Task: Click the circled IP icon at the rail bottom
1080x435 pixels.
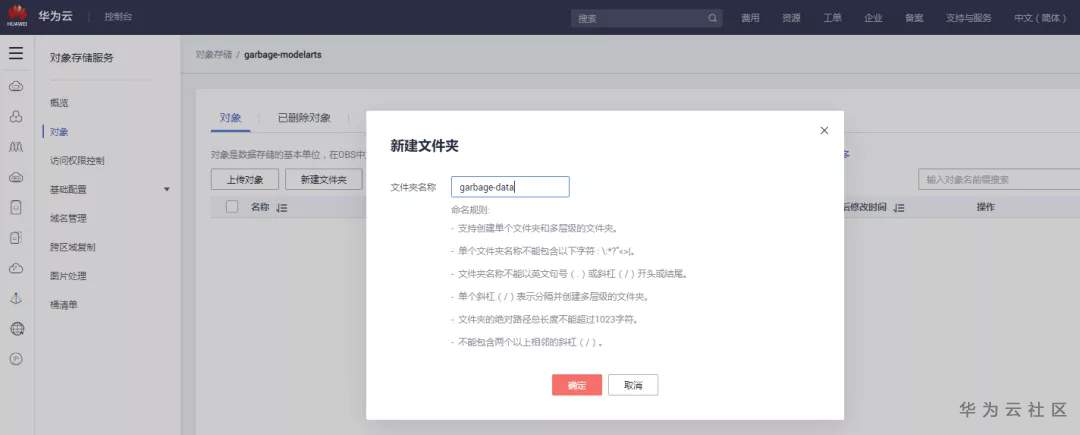Action: pos(17,359)
